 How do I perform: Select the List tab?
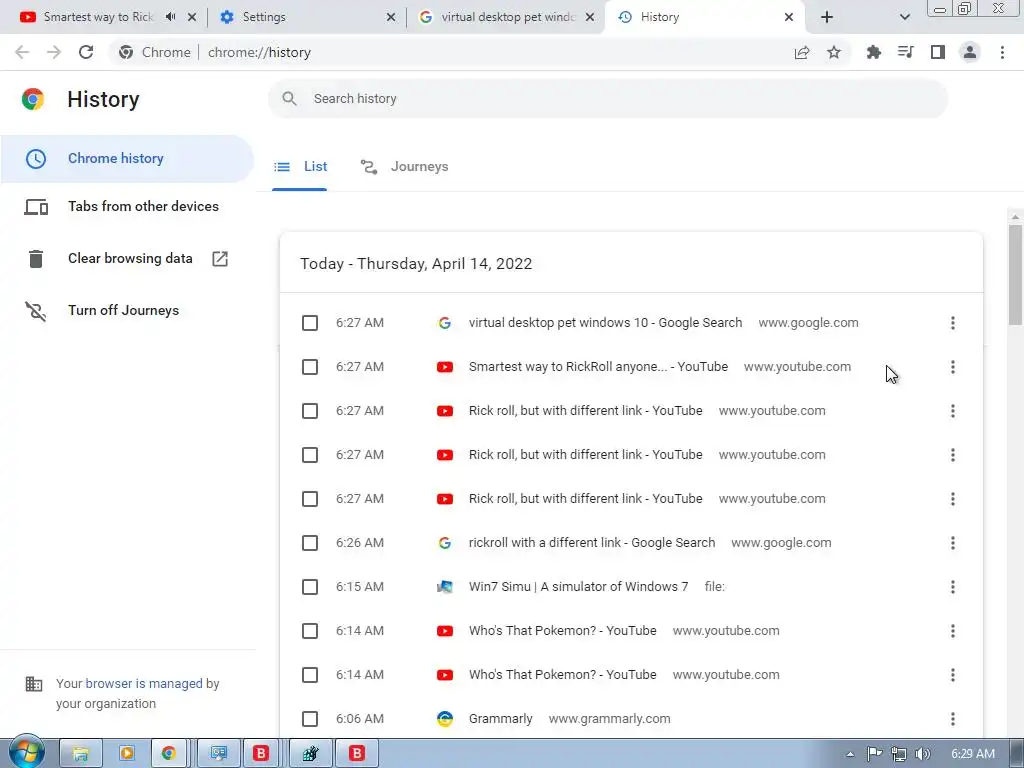point(300,167)
